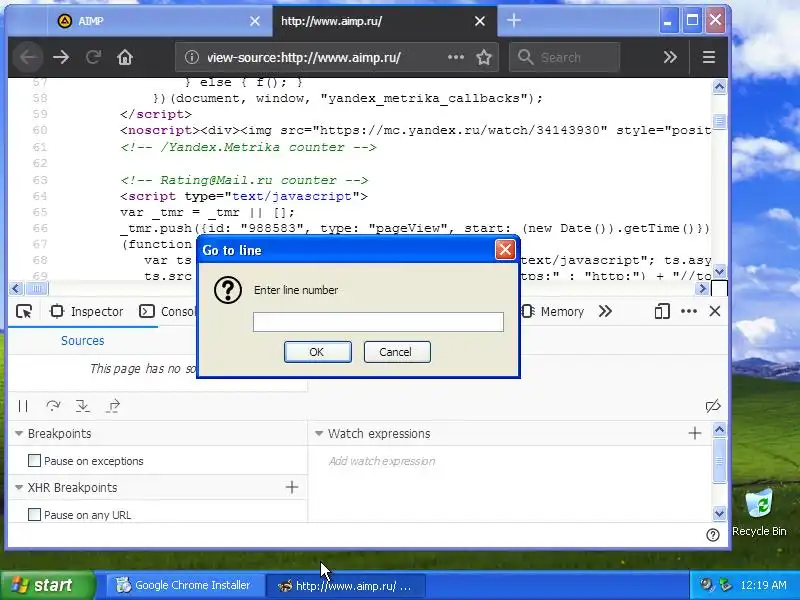Open the Windows start menu

click(x=47, y=585)
